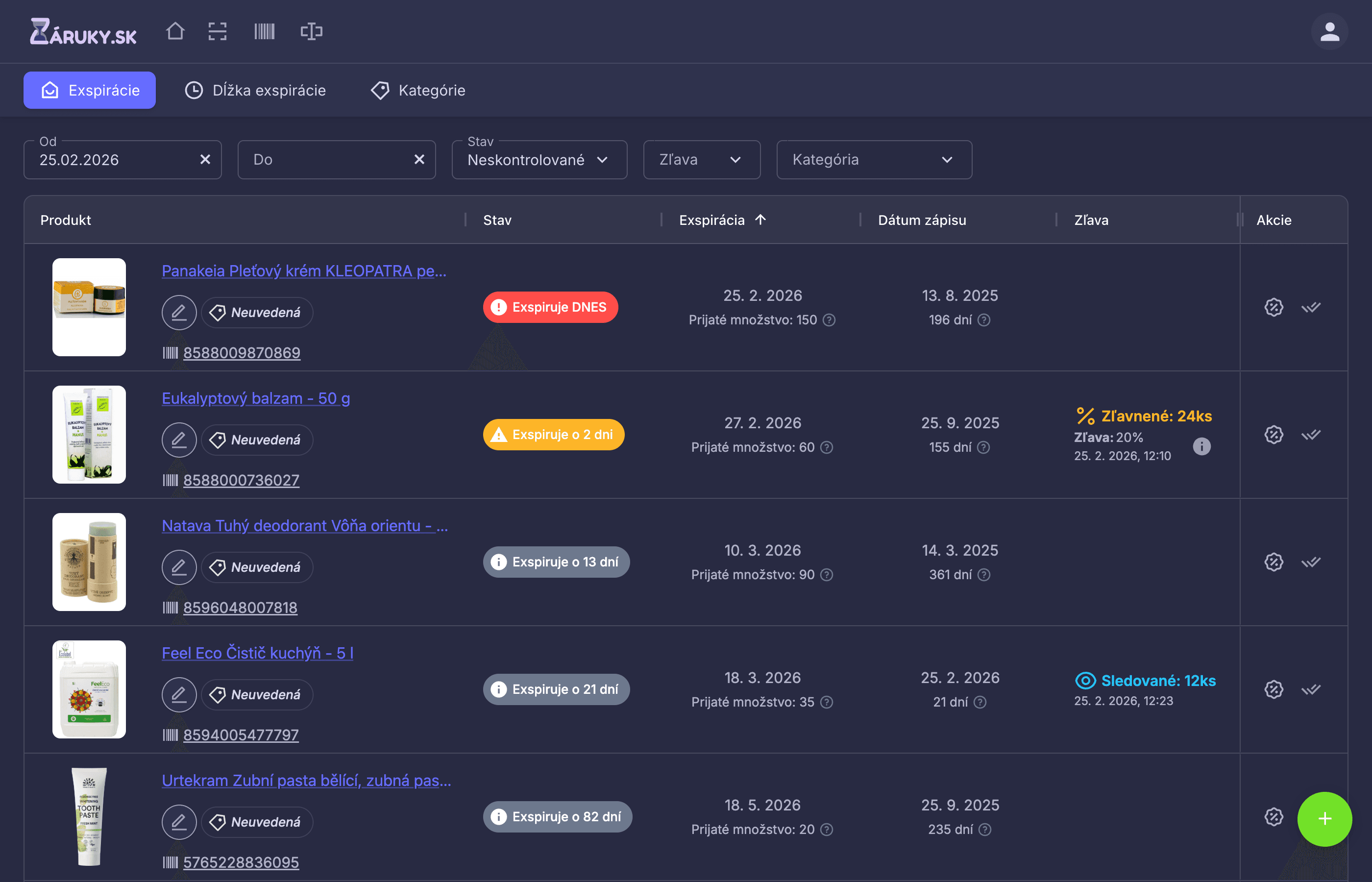1372x882 pixels.
Task: Click the Do date input field
Action: click(x=326, y=160)
